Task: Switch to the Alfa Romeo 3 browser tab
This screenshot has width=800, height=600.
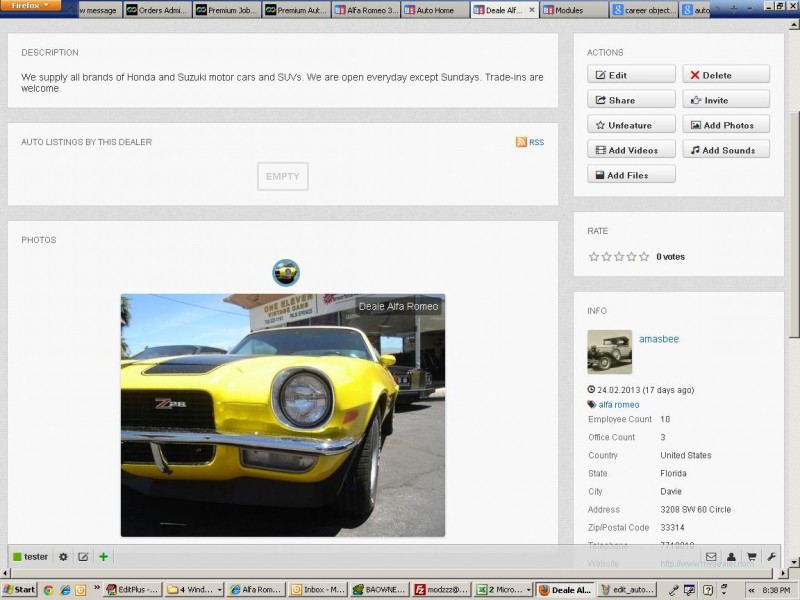Action: (366, 10)
